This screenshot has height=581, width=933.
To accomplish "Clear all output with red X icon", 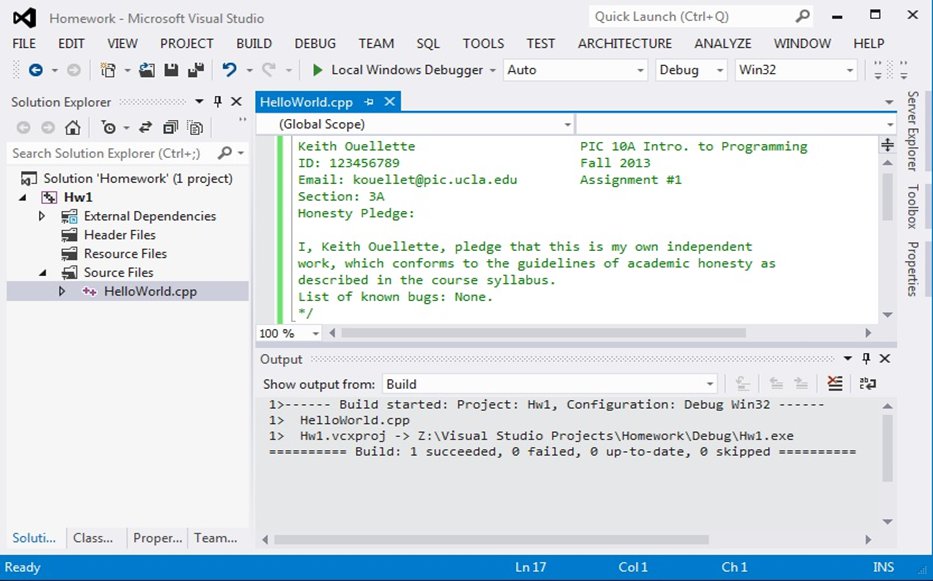I will [835, 384].
